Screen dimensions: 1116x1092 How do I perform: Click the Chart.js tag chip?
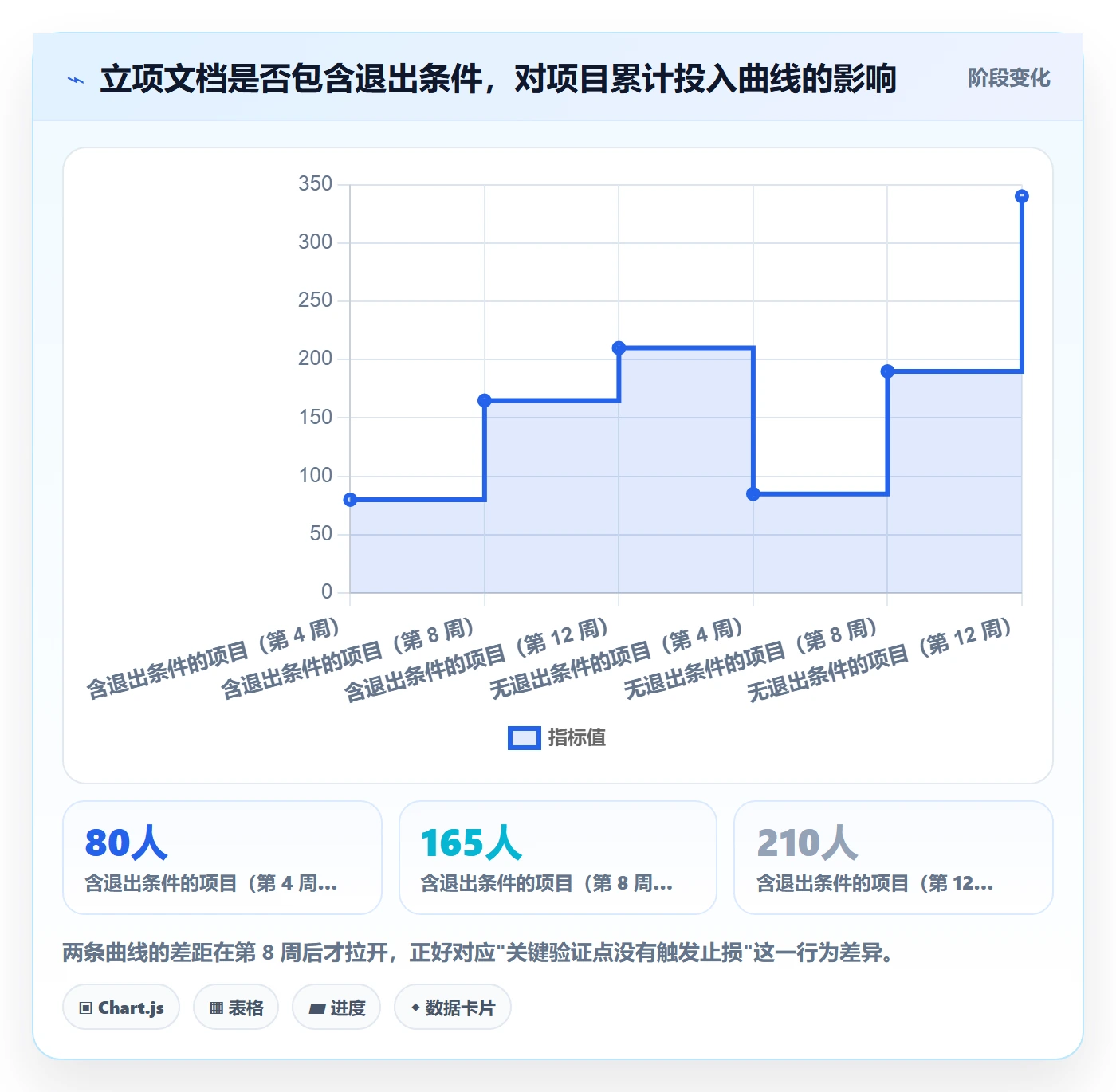[x=121, y=1008]
